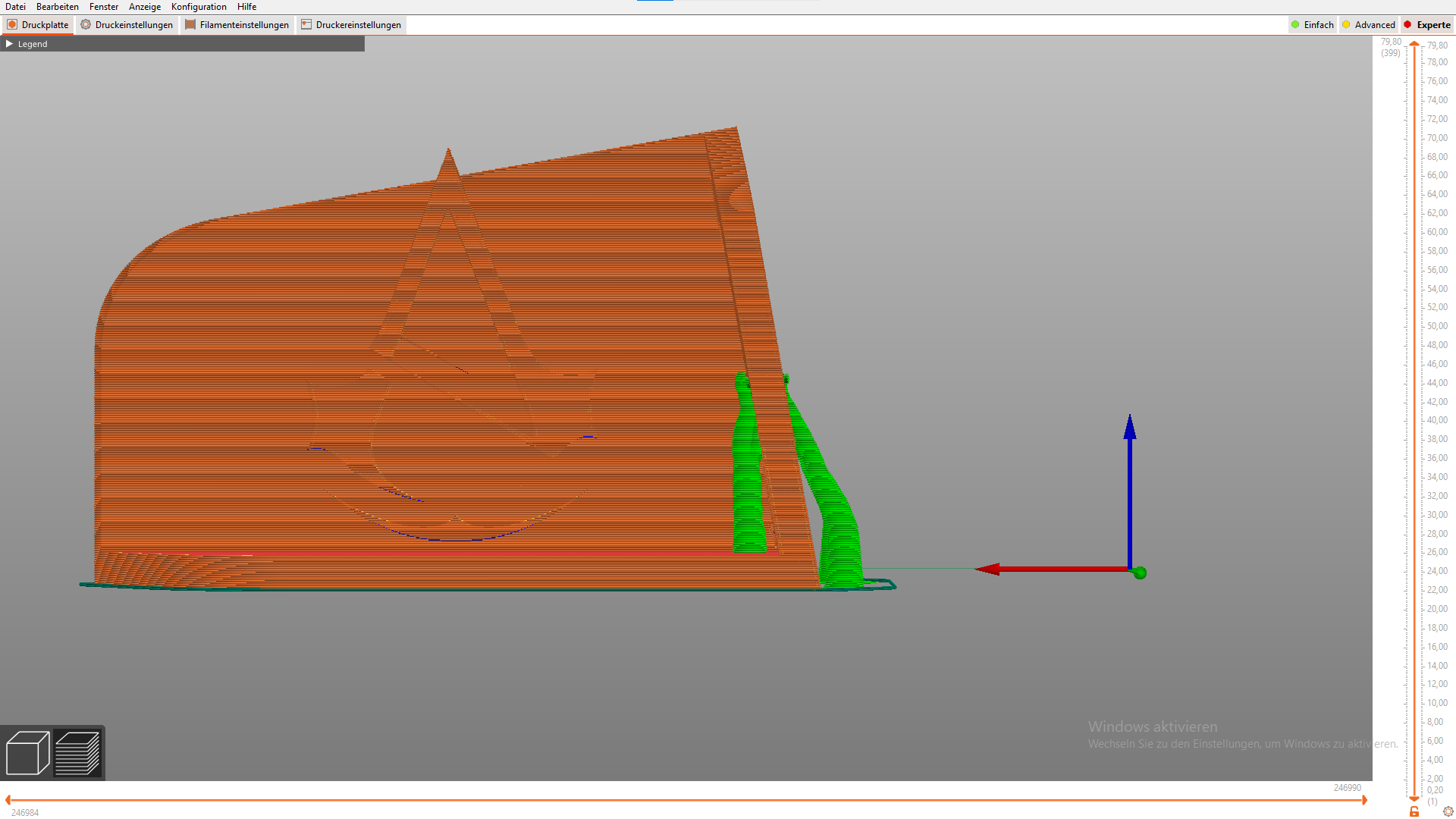Screen dimensions: 1456x819
Task: Open the Anzeige menu
Action: (x=145, y=7)
